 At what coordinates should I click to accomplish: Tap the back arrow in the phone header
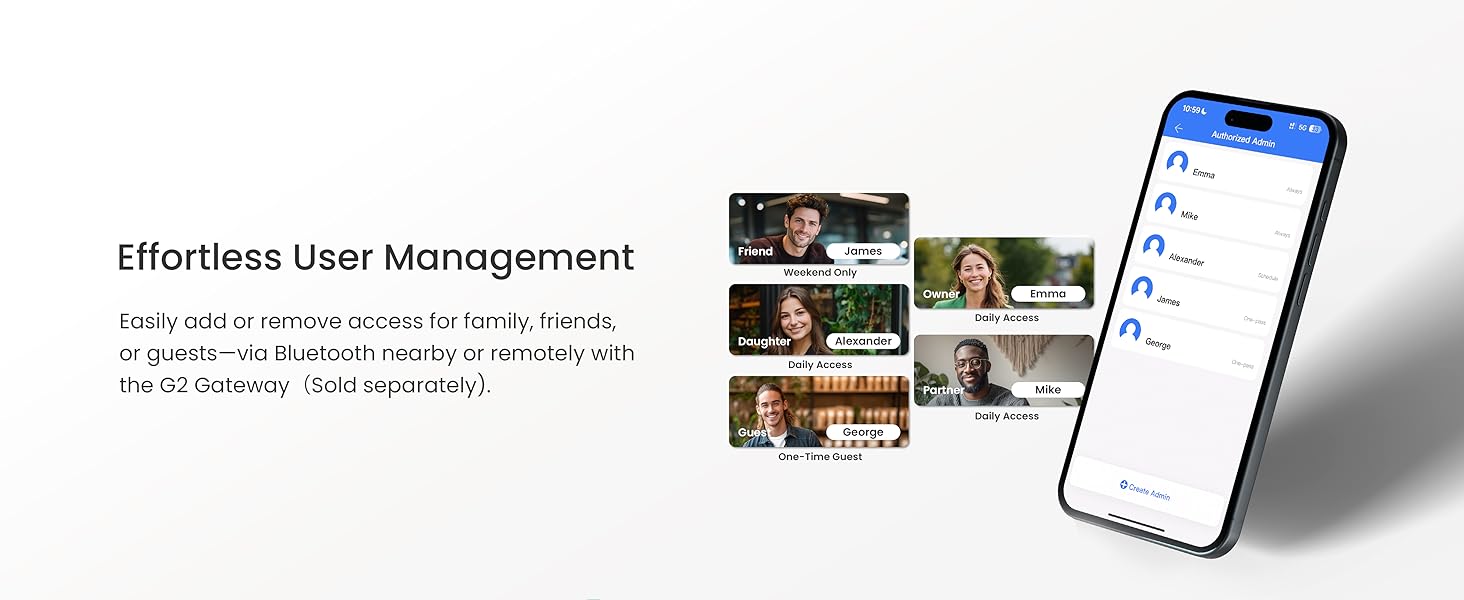point(1179,128)
